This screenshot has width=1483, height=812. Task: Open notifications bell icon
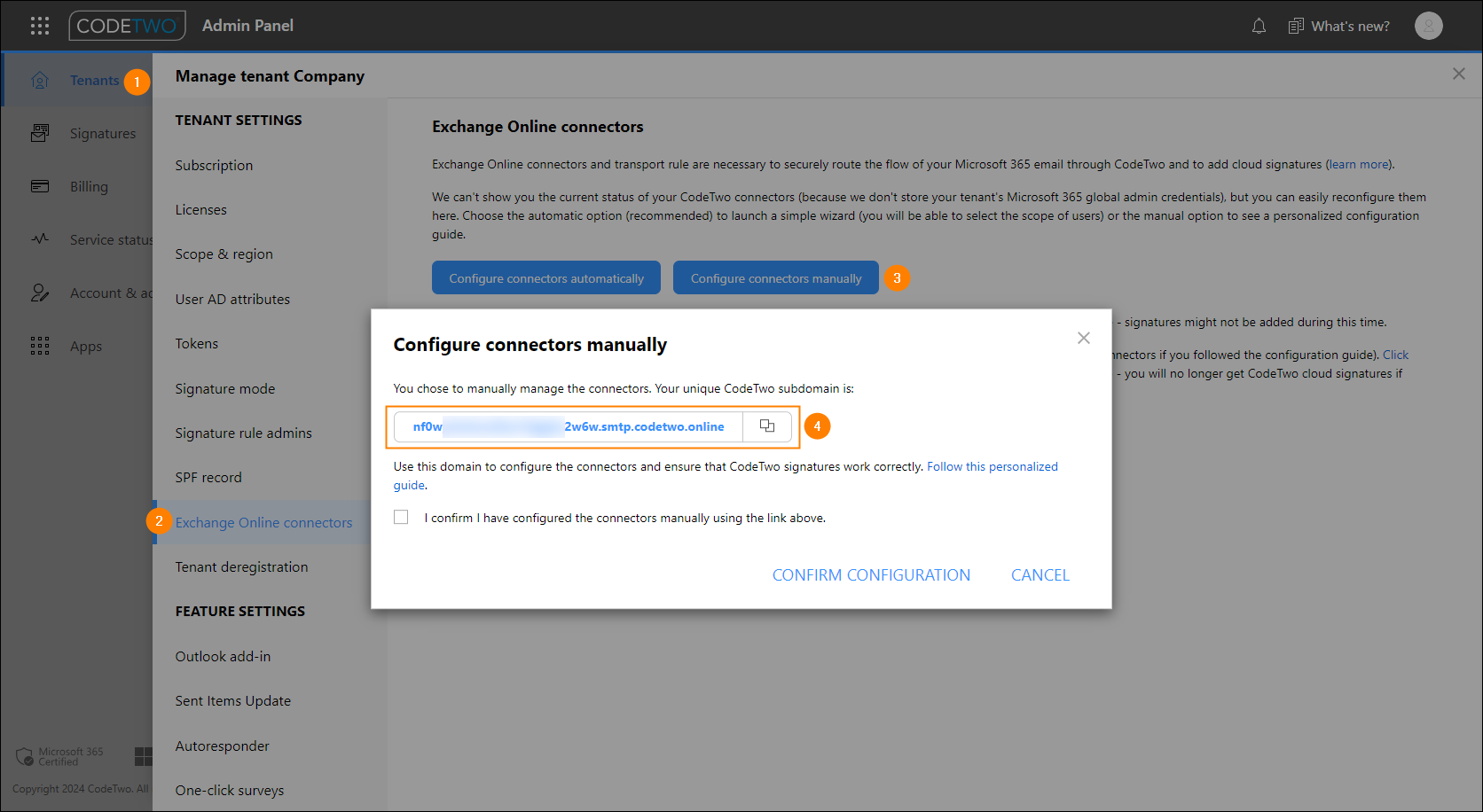(x=1259, y=26)
